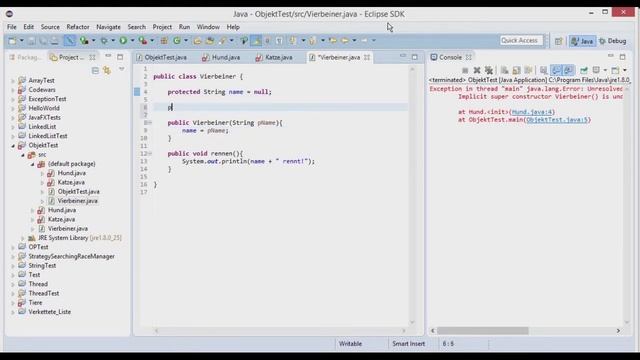
Task: Open the Window menu
Action: point(208,27)
